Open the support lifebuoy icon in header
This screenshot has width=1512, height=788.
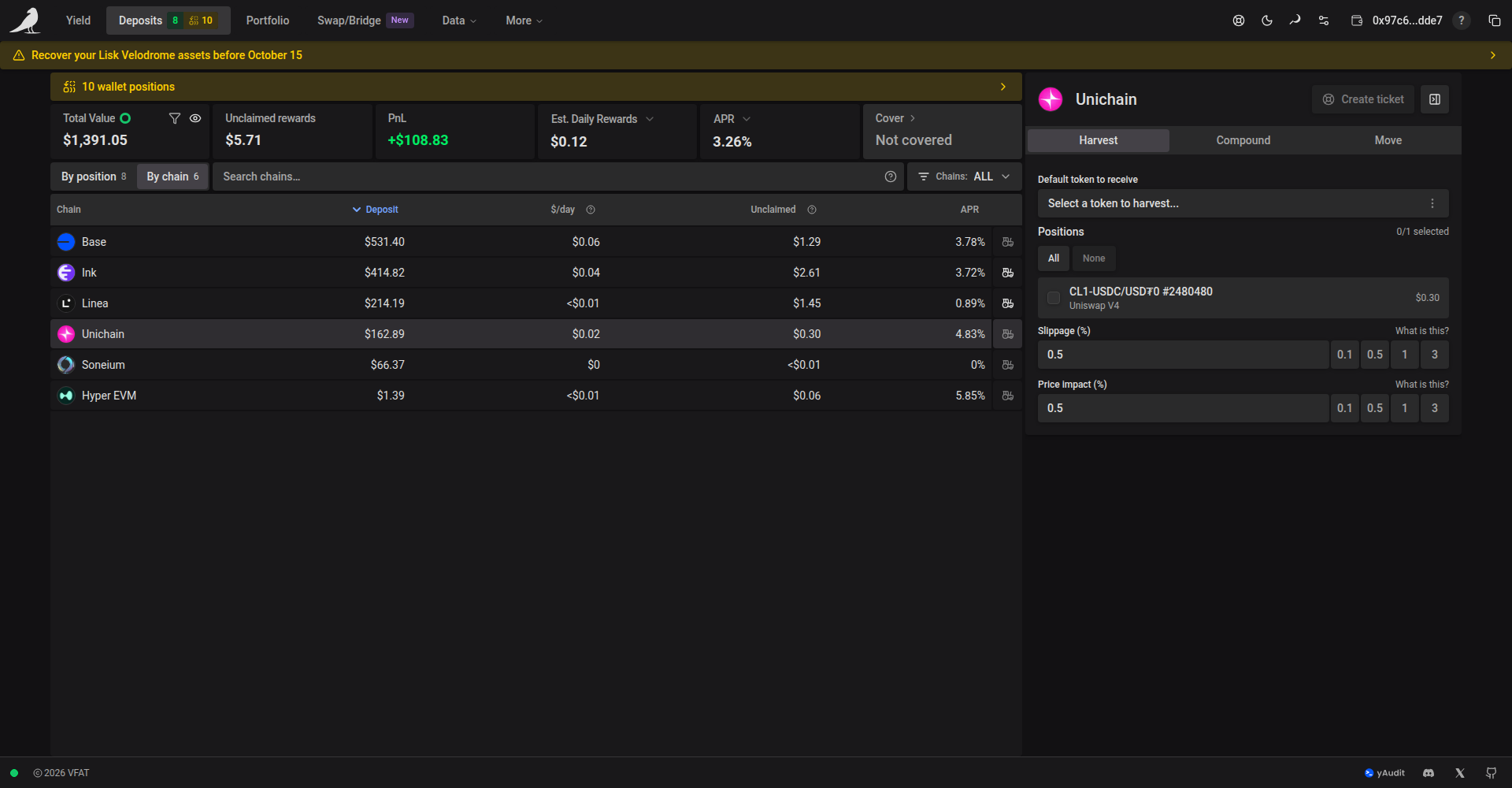pyautogui.click(x=1239, y=20)
